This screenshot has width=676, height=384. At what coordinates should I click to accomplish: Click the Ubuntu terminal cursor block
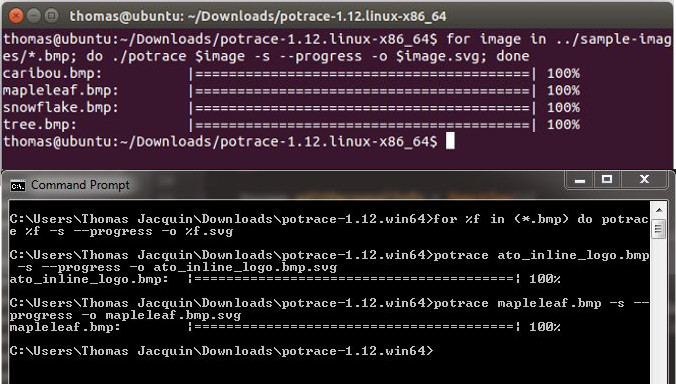pos(450,141)
